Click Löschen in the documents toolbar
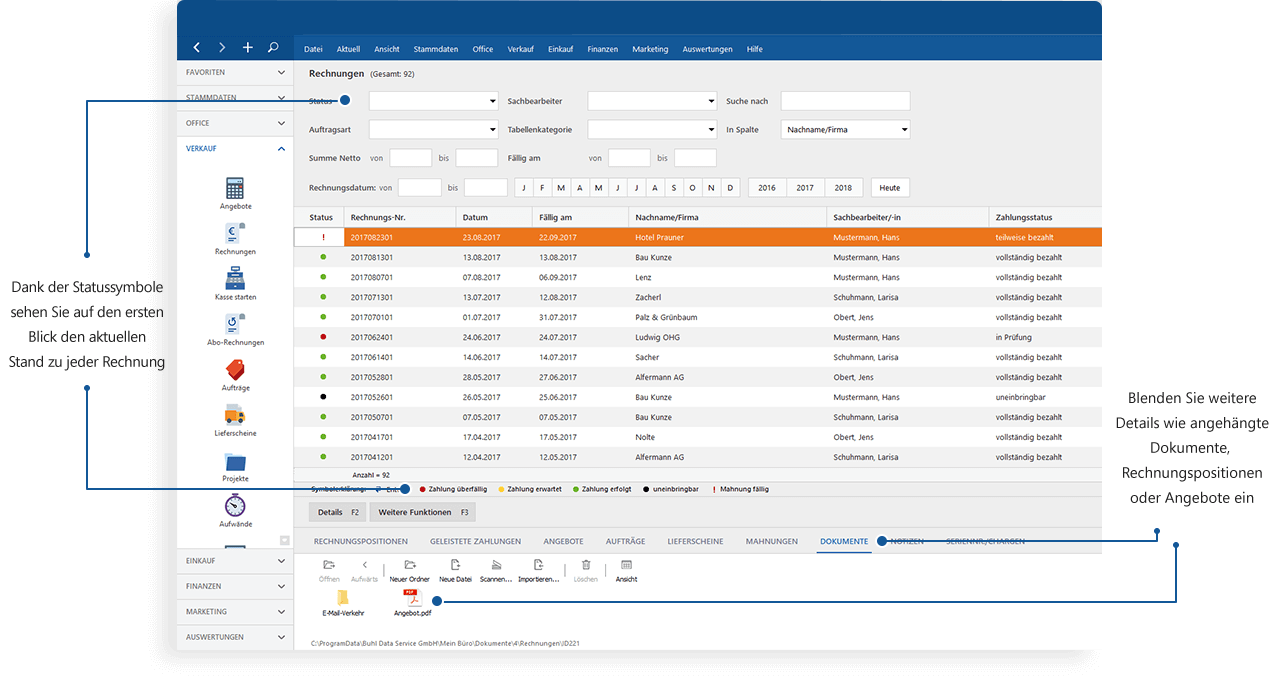 586,571
